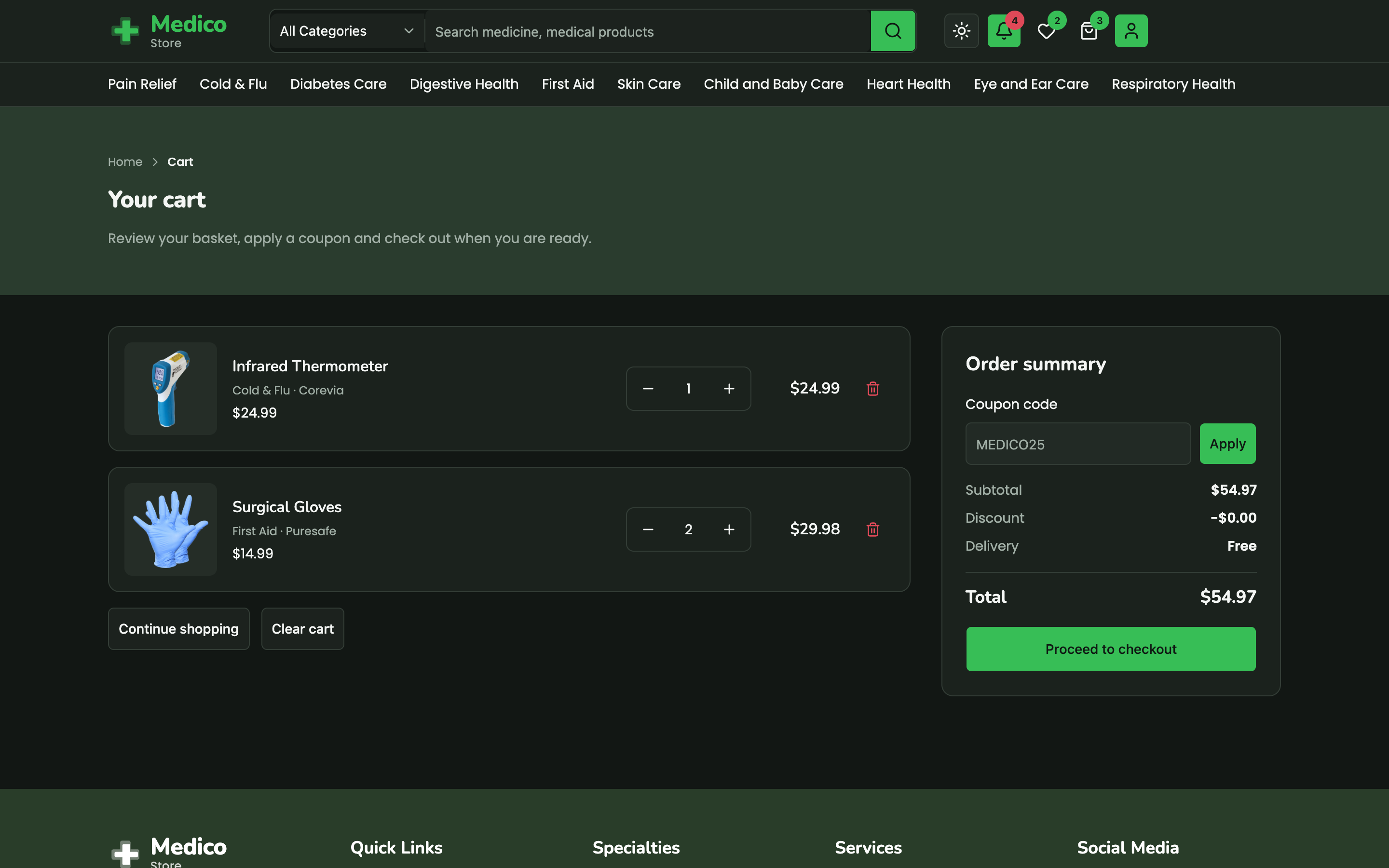
Task: Click the Clear cart button
Action: [302, 629]
